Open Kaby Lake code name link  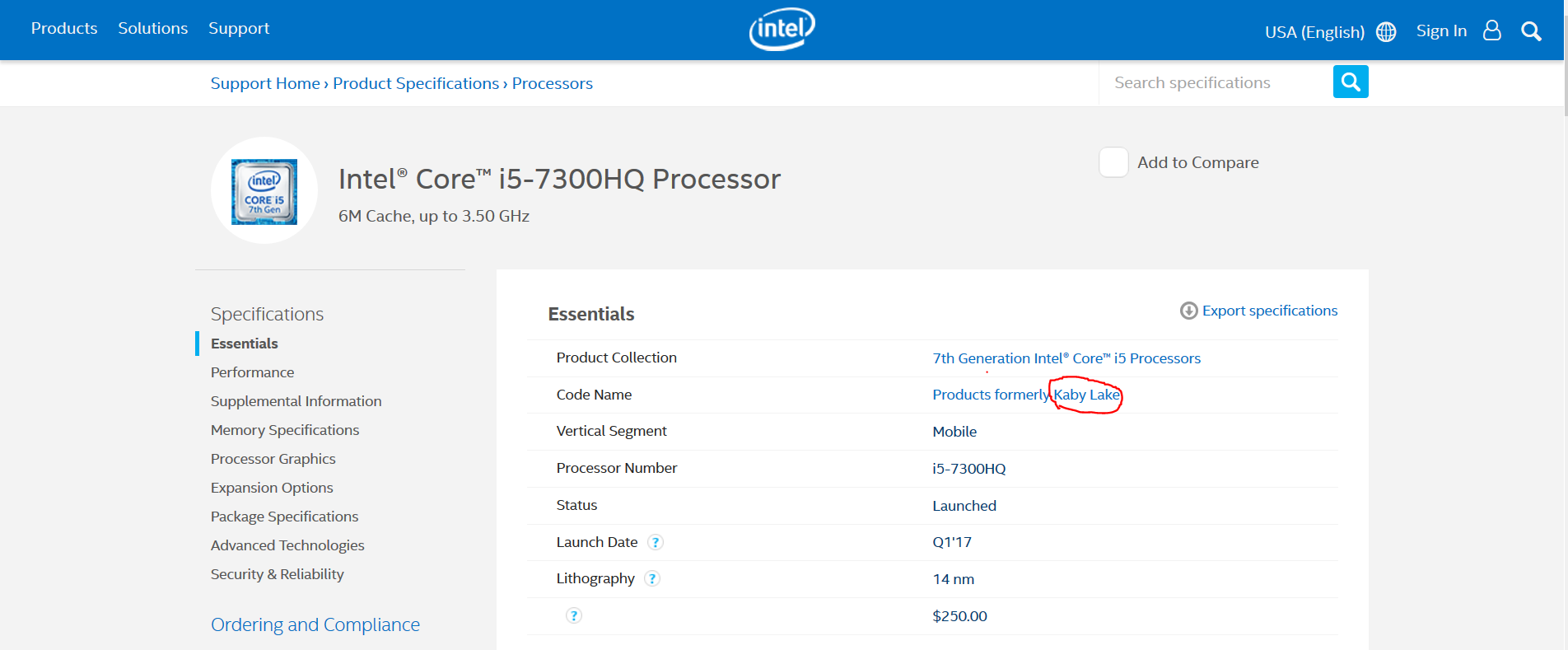tap(1086, 395)
